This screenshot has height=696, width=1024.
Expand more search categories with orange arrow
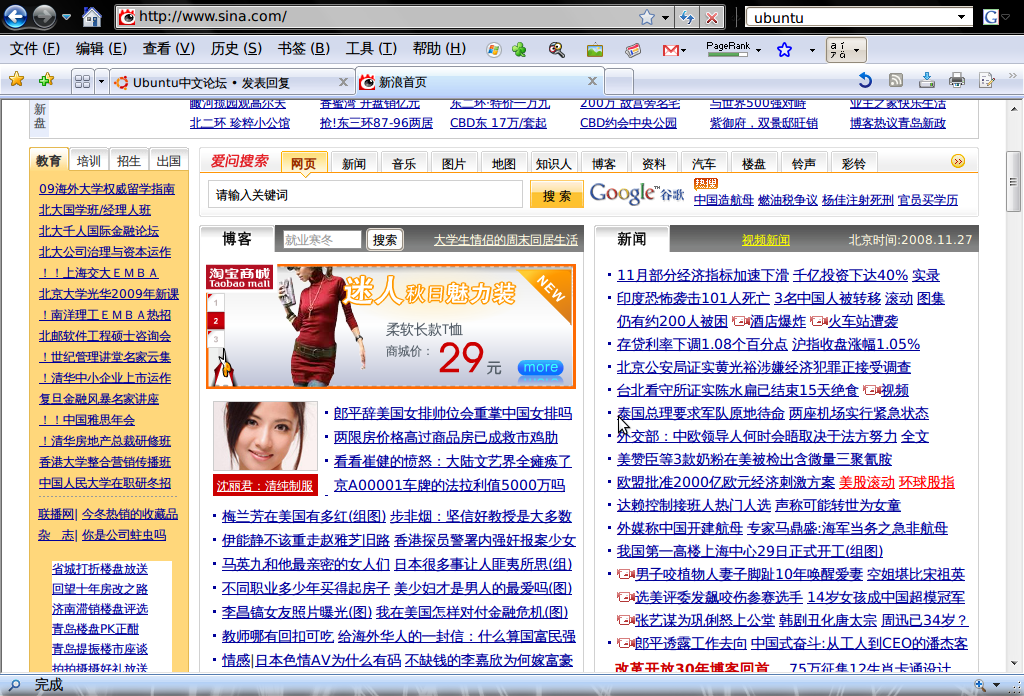tap(958, 161)
